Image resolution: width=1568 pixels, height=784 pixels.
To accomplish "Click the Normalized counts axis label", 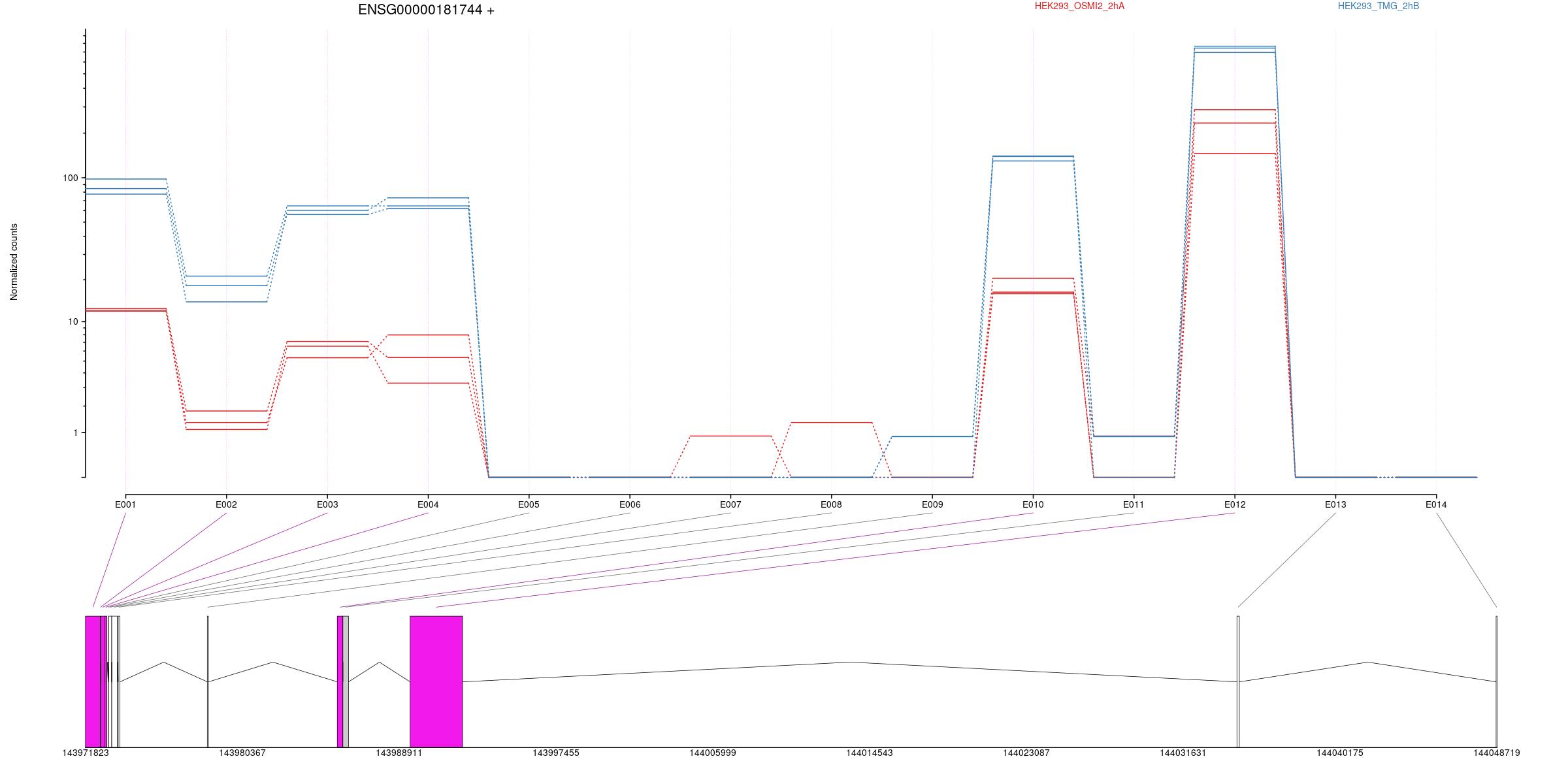I will click(x=14, y=262).
